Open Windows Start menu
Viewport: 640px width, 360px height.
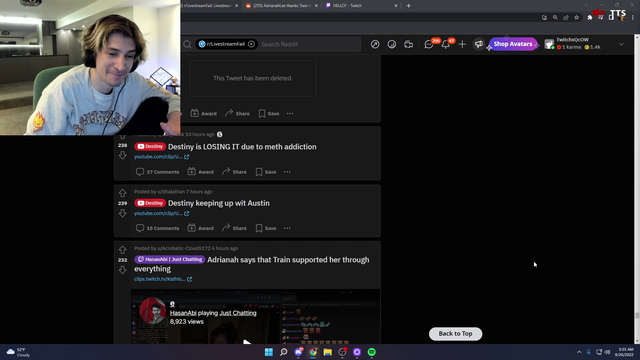point(269,352)
